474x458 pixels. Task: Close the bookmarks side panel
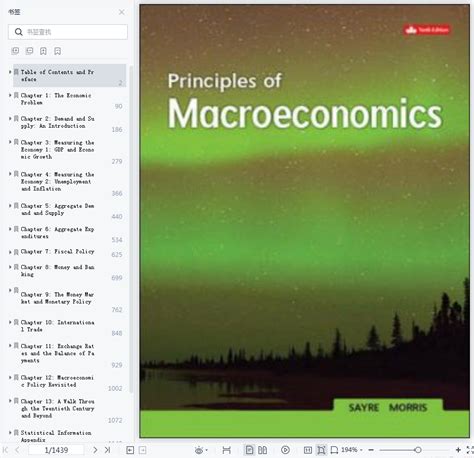pyautogui.click(x=122, y=12)
